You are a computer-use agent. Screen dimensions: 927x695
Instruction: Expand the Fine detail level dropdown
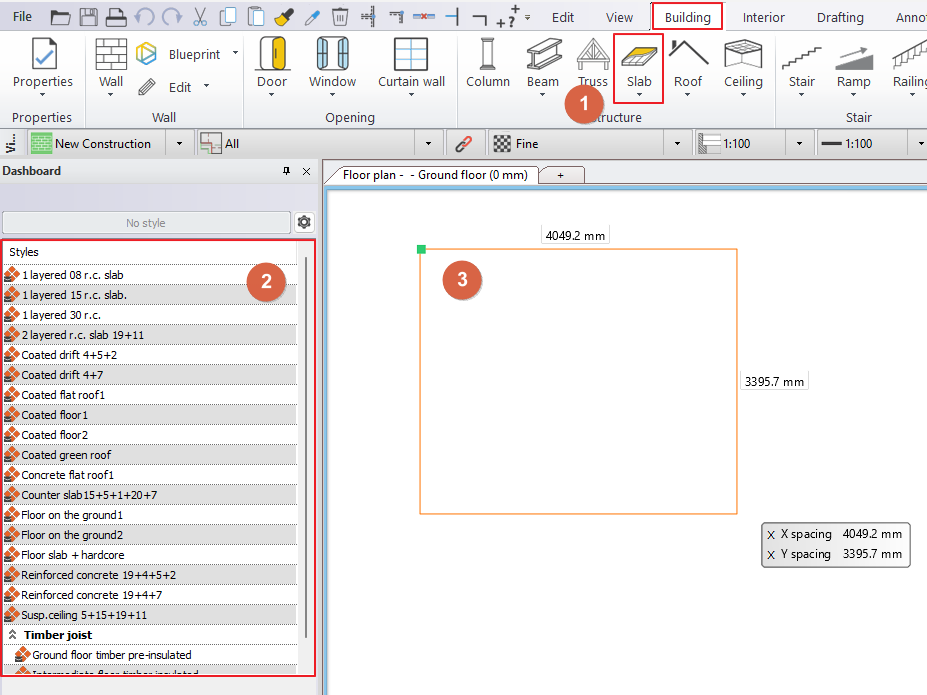(x=677, y=144)
